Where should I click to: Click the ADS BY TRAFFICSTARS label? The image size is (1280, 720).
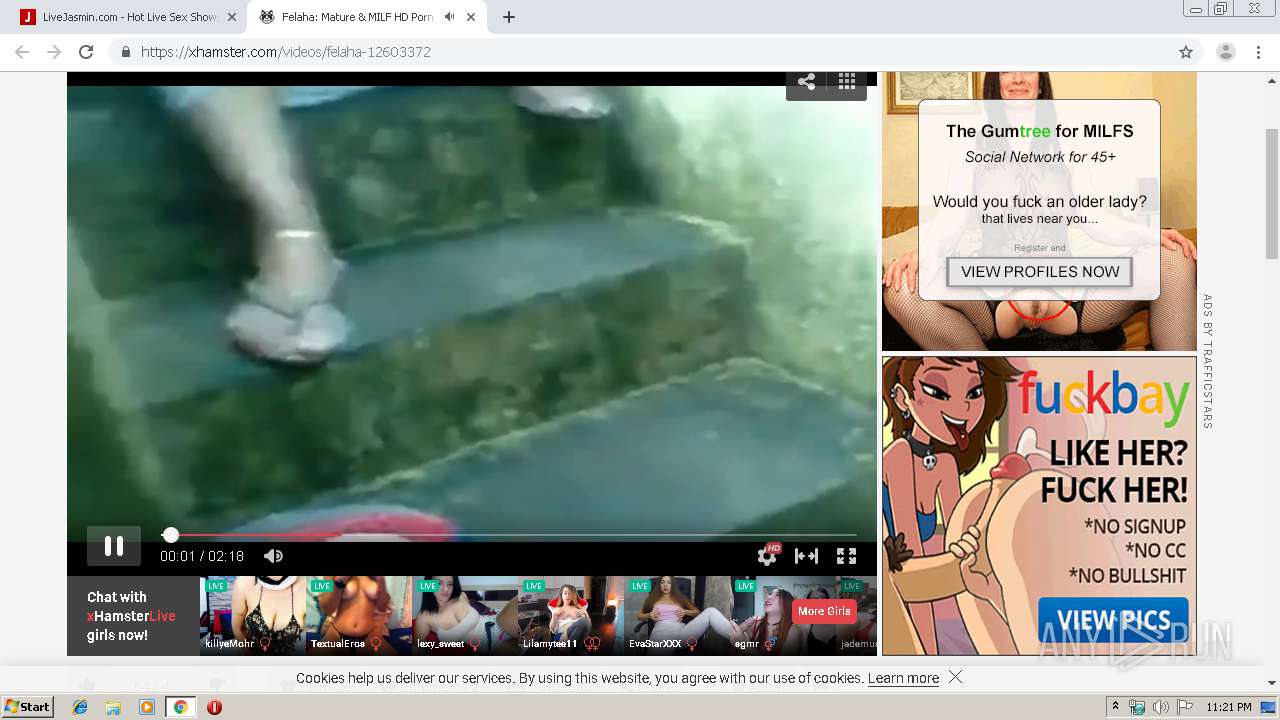[x=1208, y=362]
